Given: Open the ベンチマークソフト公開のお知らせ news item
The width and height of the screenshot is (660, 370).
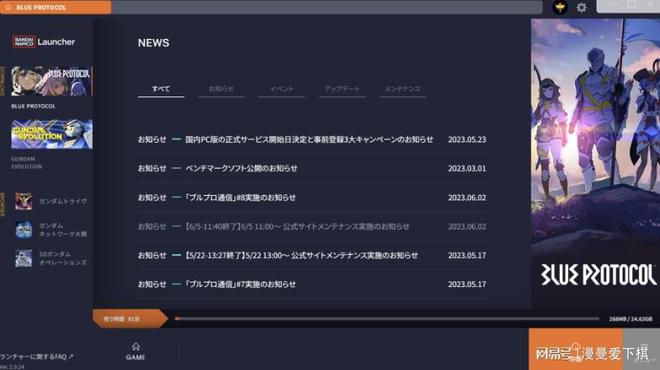Looking at the screenshot, I should pyautogui.click(x=312, y=168).
